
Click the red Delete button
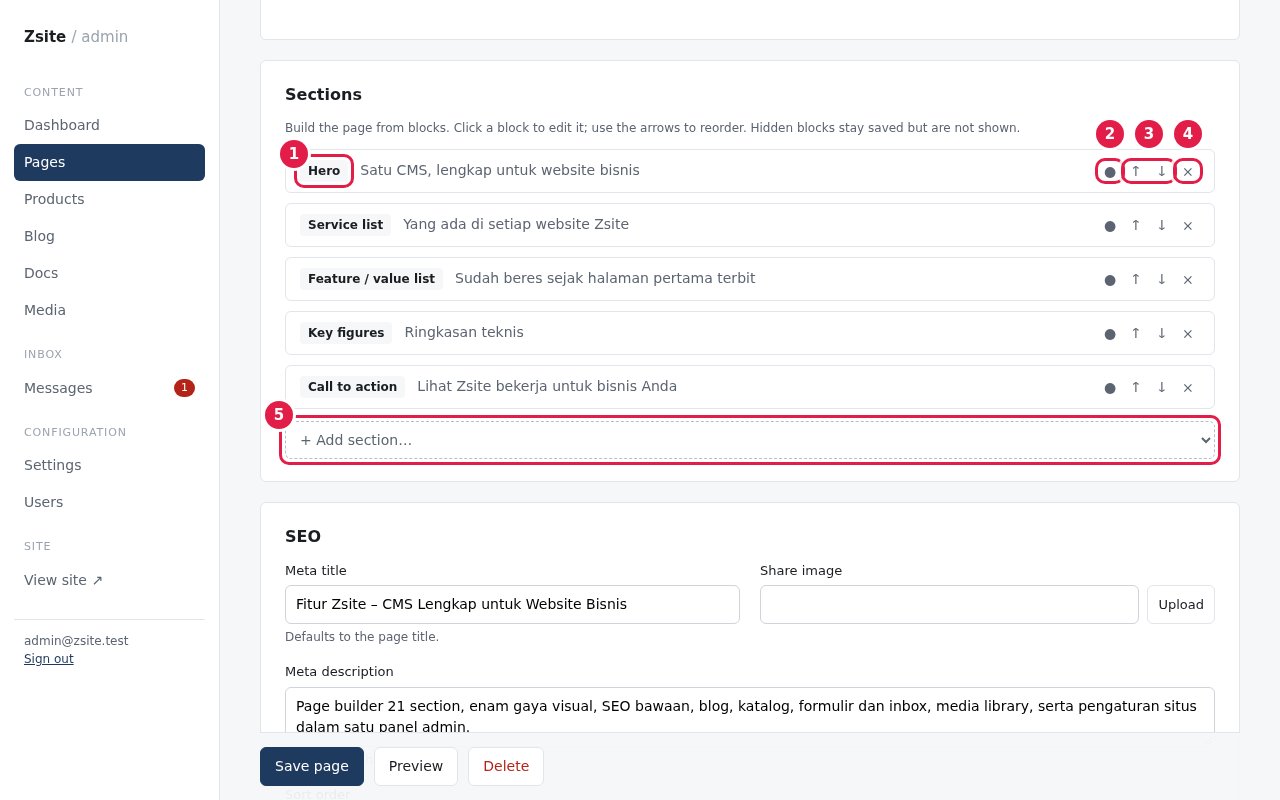[x=506, y=766]
